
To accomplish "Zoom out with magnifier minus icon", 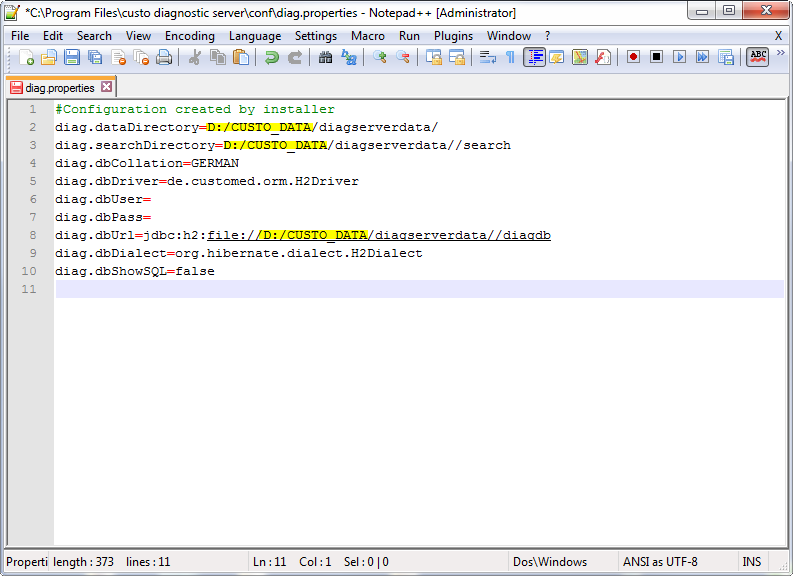I will coord(403,57).
